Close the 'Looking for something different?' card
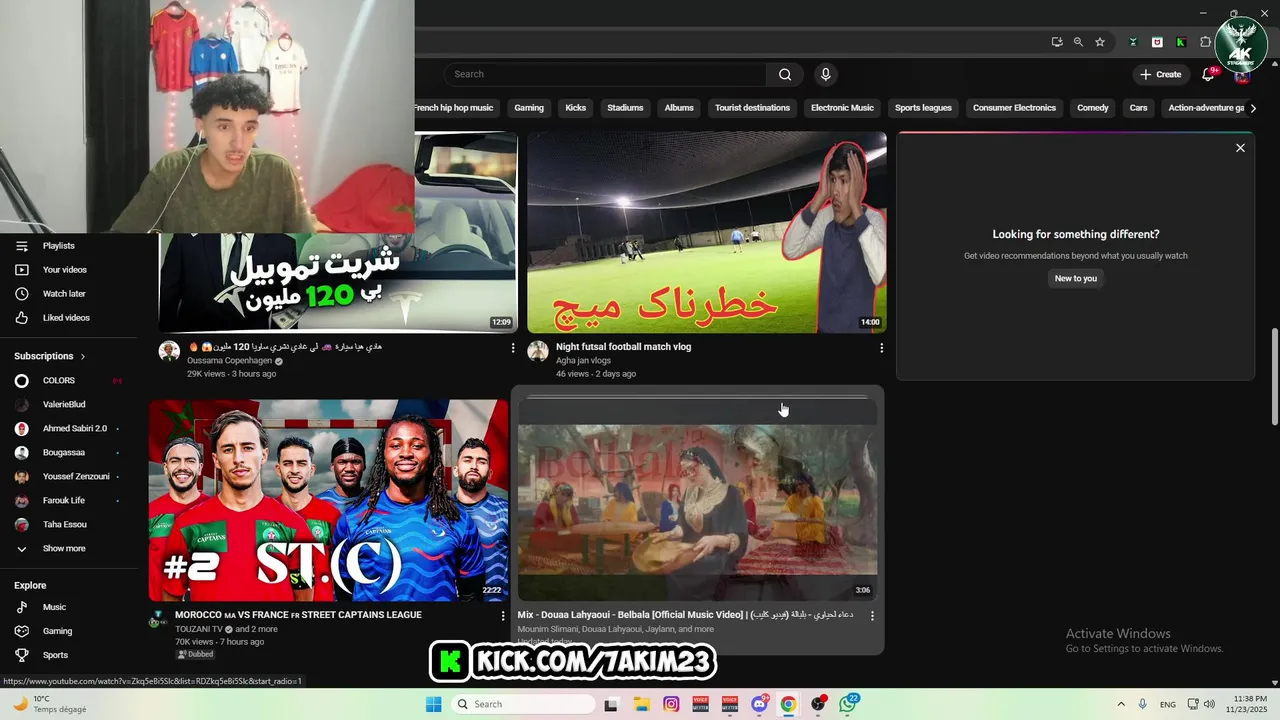The width and height of the screenshot is (1280, 720). [x=1240, y=148]
